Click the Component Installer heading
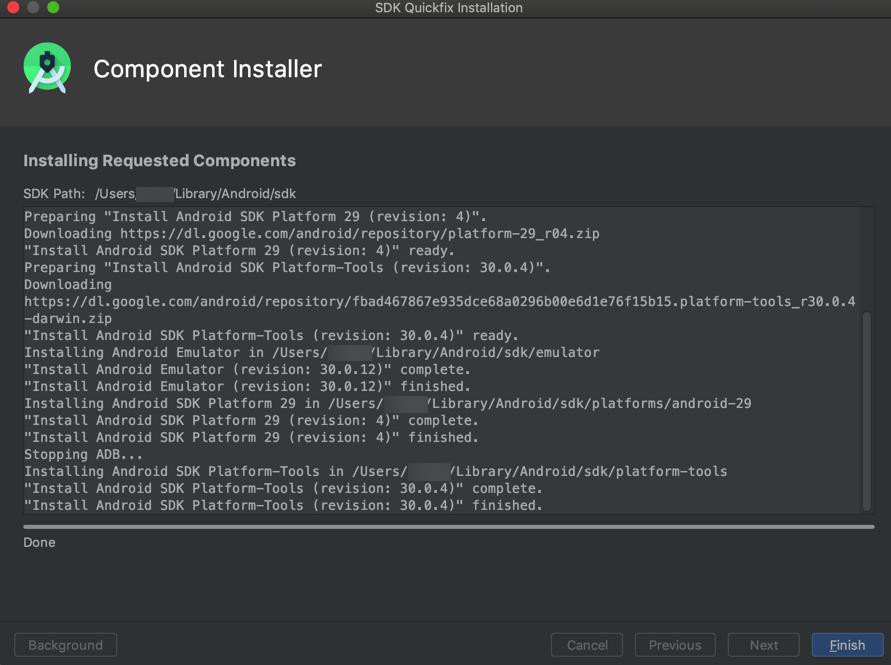The width and height of the screenshot is (891, 665). pyautogui.click(x=207, y=69)
